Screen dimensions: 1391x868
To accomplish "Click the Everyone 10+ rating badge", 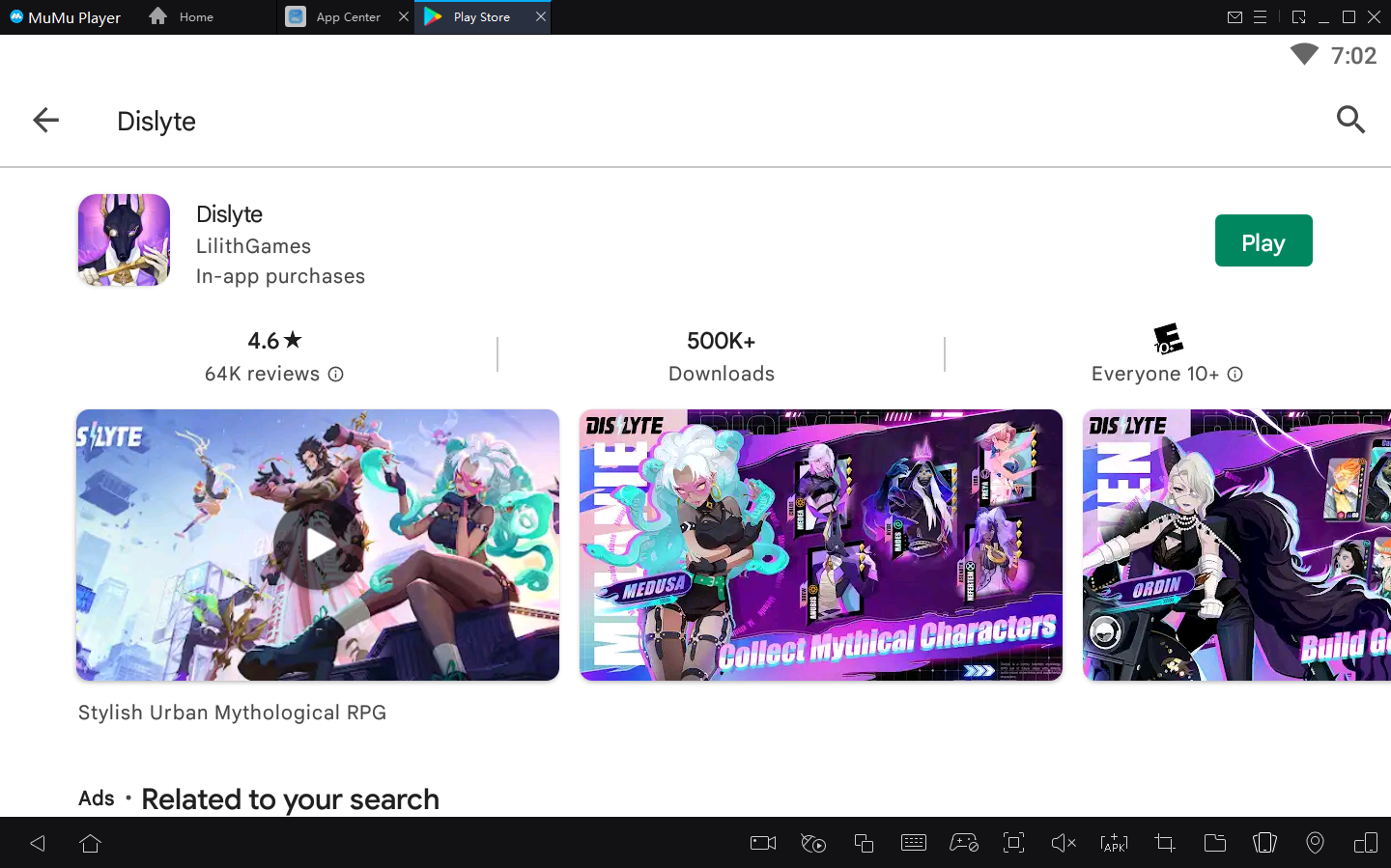I will 1168,339.
